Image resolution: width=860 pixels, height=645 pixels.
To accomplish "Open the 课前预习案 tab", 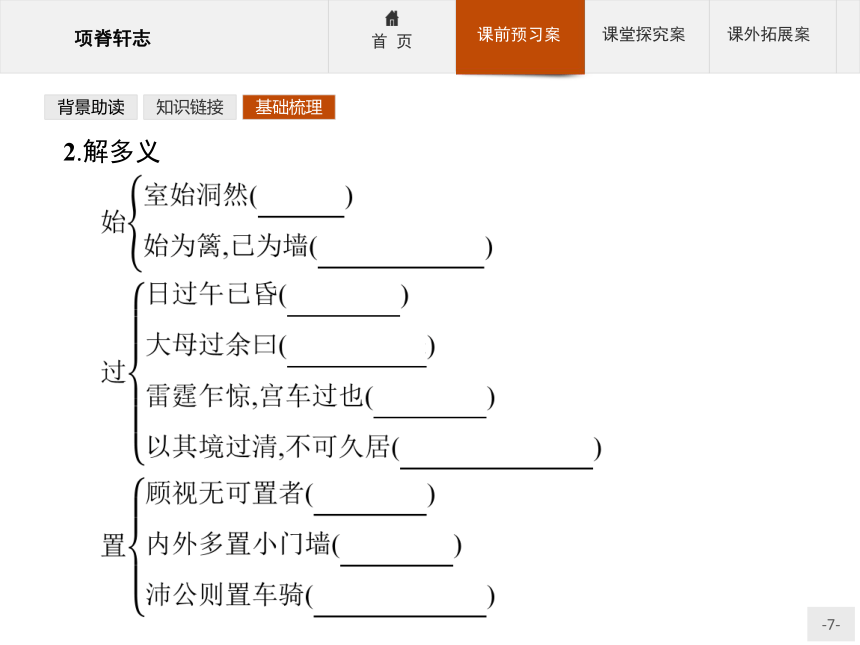I will point(520,36).
